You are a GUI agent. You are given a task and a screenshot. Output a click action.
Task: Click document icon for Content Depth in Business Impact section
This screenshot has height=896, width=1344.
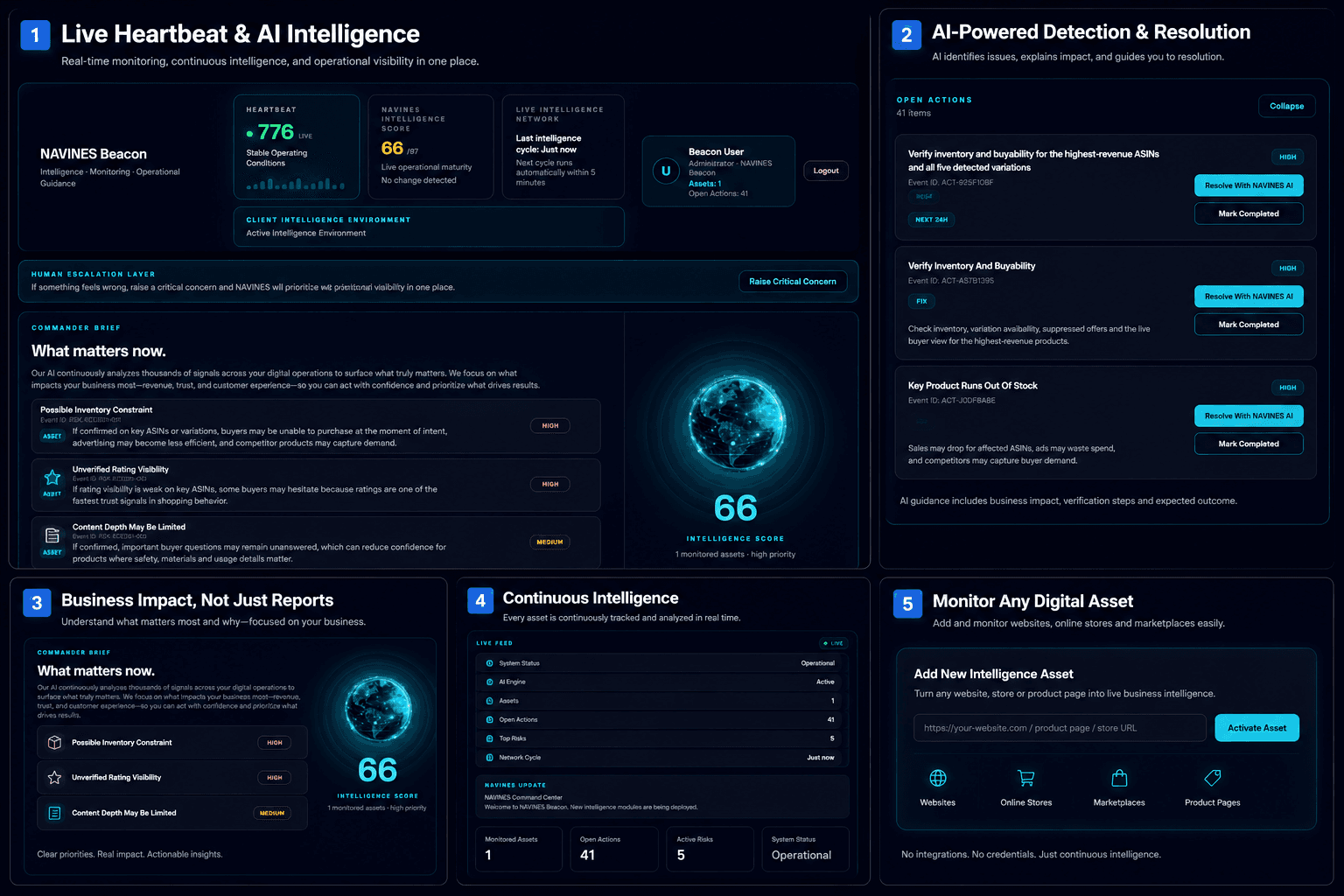(54, 813)
